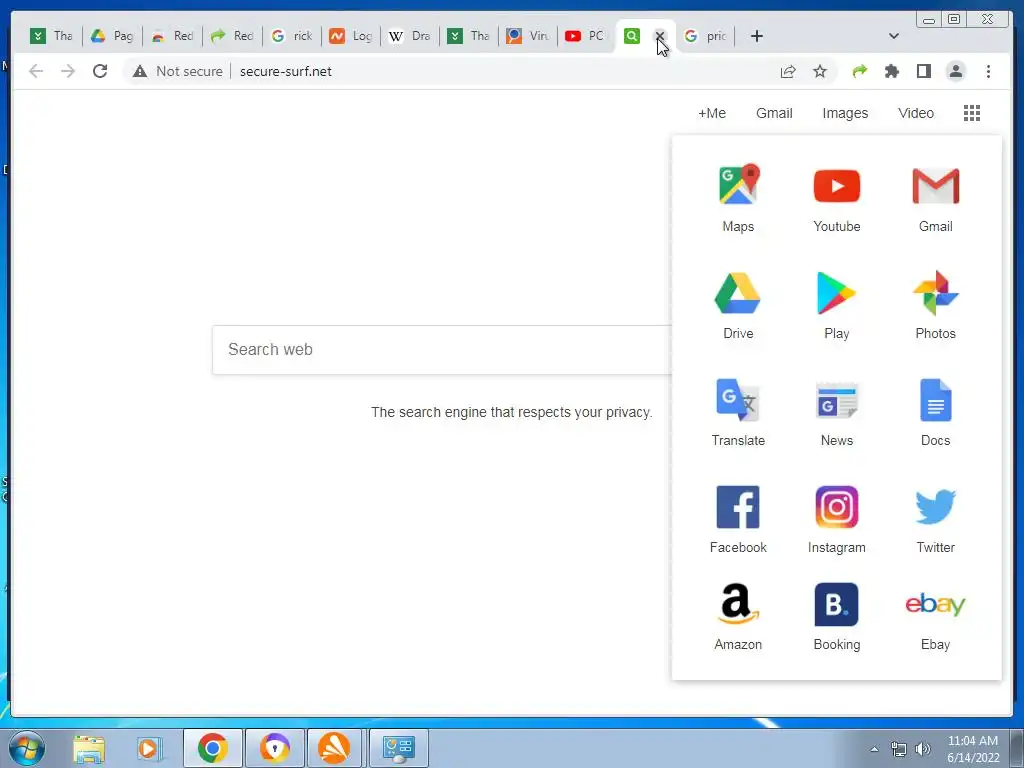The height and width of the screenshot is (768, 1024).
Task: Reload the current page
Action: [100, 71]
